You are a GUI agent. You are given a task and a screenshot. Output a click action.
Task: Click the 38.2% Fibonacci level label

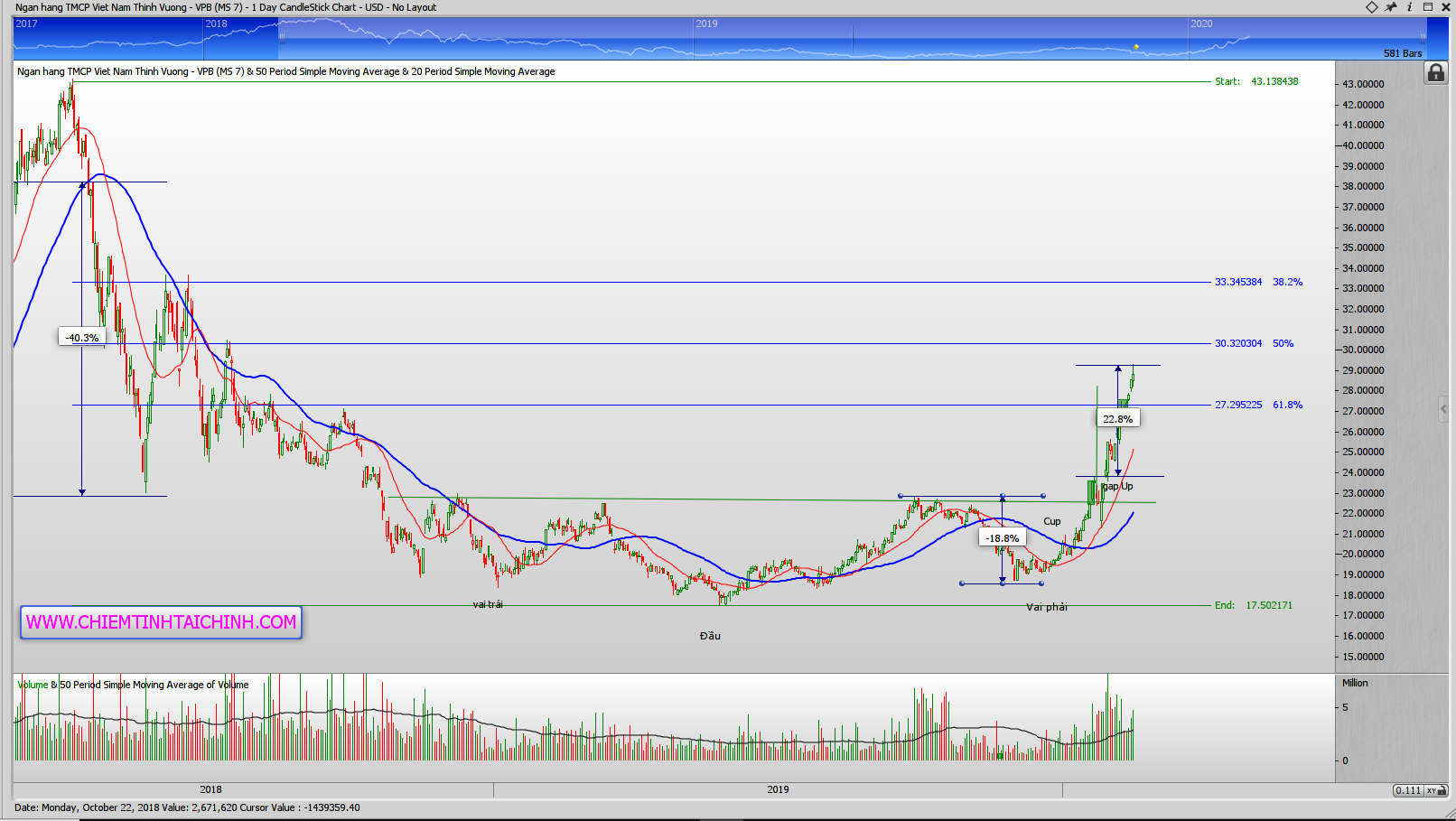point(1287,282)
